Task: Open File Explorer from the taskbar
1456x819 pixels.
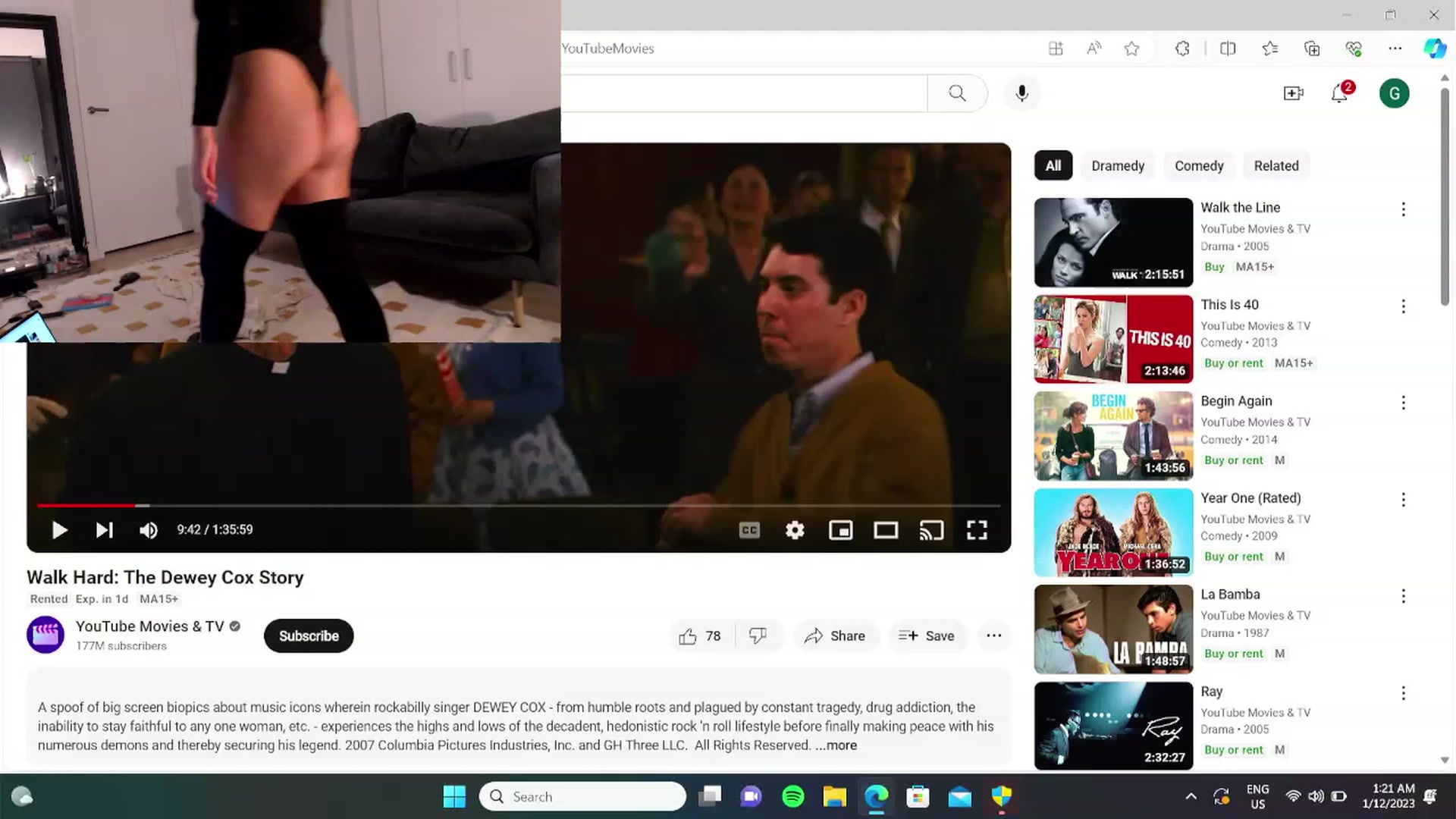Action: pyautogui.click(x=835, y=796)
